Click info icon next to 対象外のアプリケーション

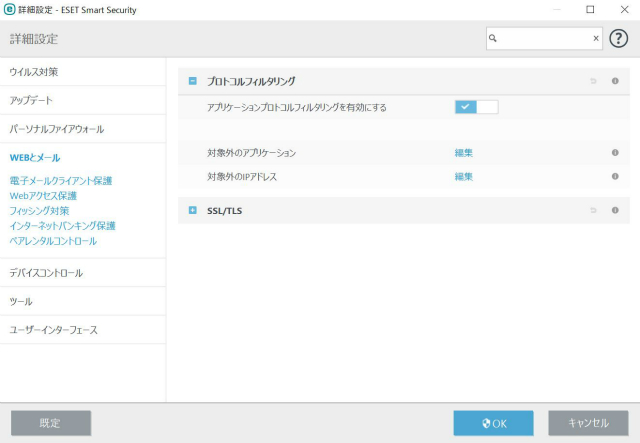(615, 153)
